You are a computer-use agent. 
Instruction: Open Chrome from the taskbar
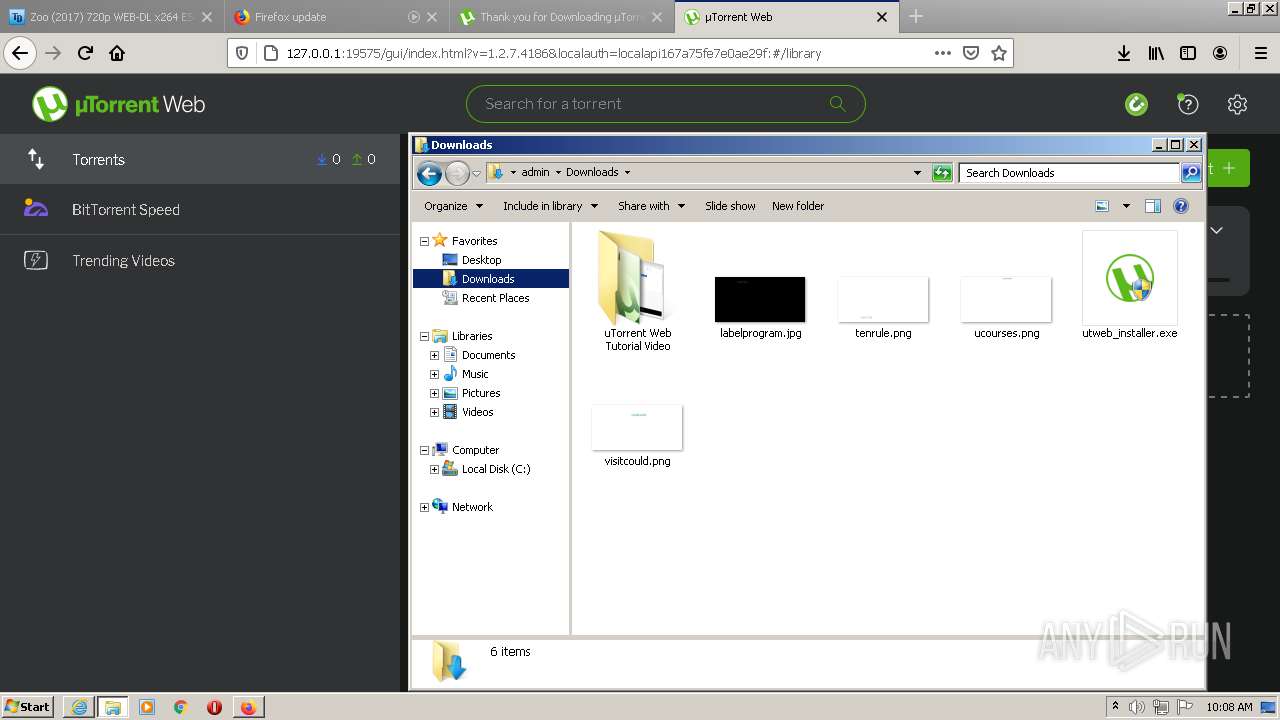click(x=180, y=707)
